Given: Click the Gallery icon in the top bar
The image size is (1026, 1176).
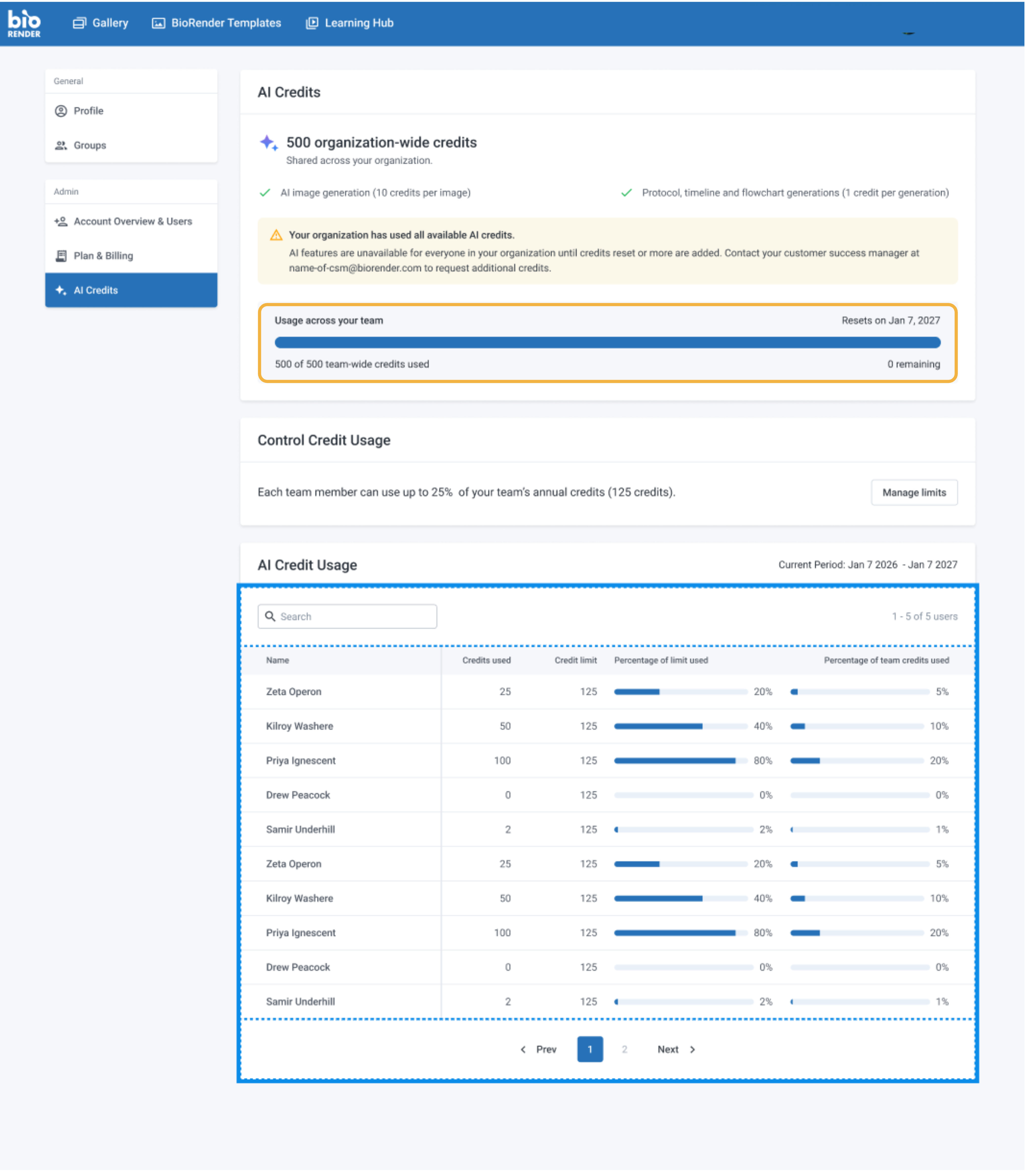Looking at the screenshot, I should coord(79,23).
